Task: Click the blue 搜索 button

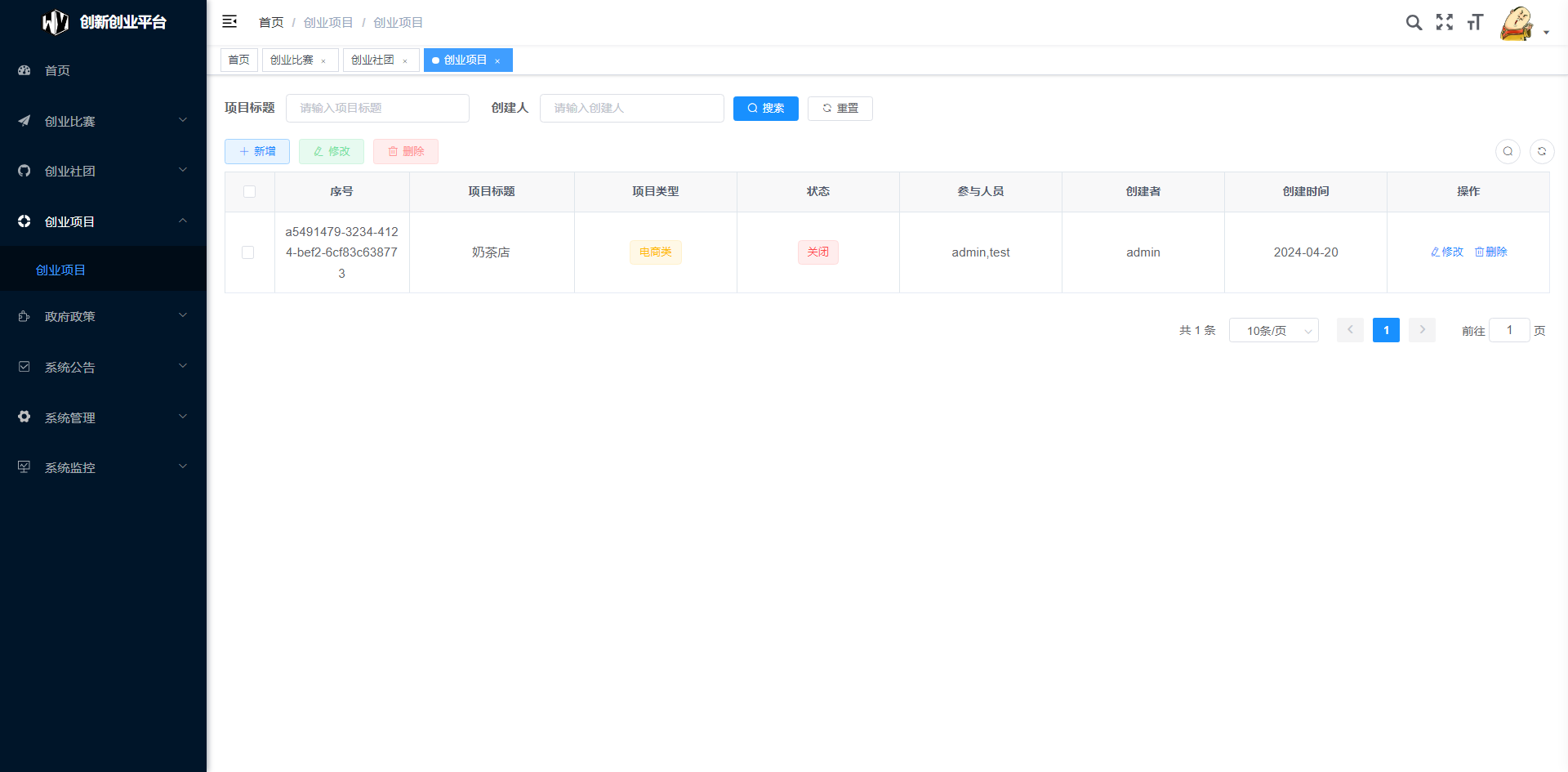Action: click(x=765, y=108)
